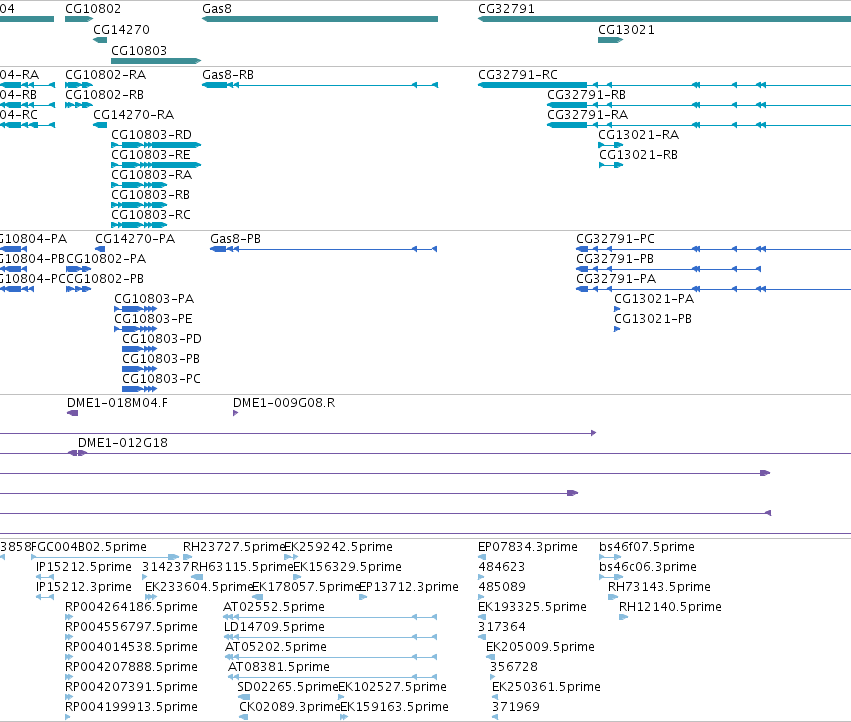Select EST label RH73143.5prime
This screenshot has width=851, height=722.
pos(659,587)
